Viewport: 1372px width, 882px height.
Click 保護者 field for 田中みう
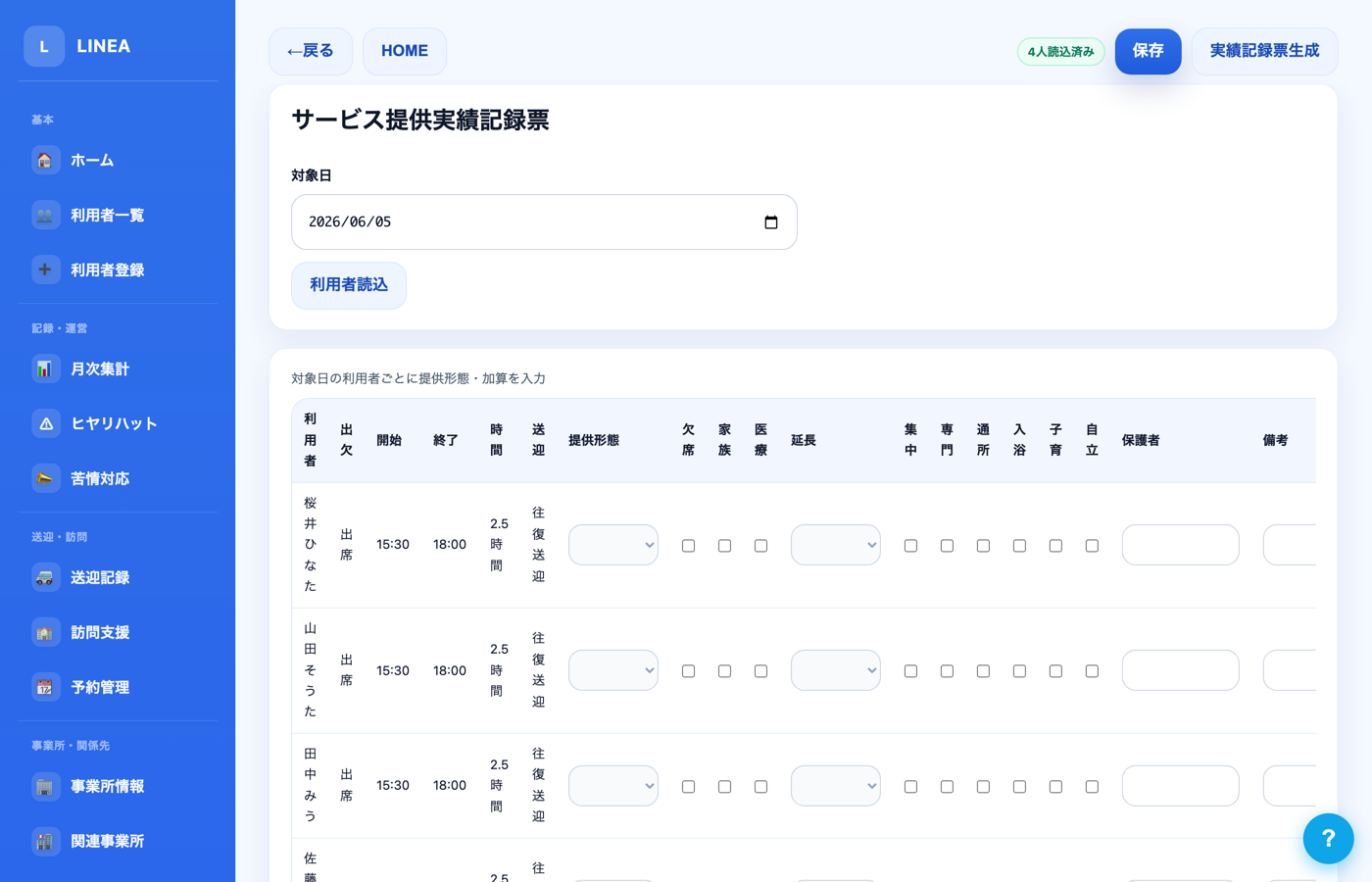click(1181, 786)
